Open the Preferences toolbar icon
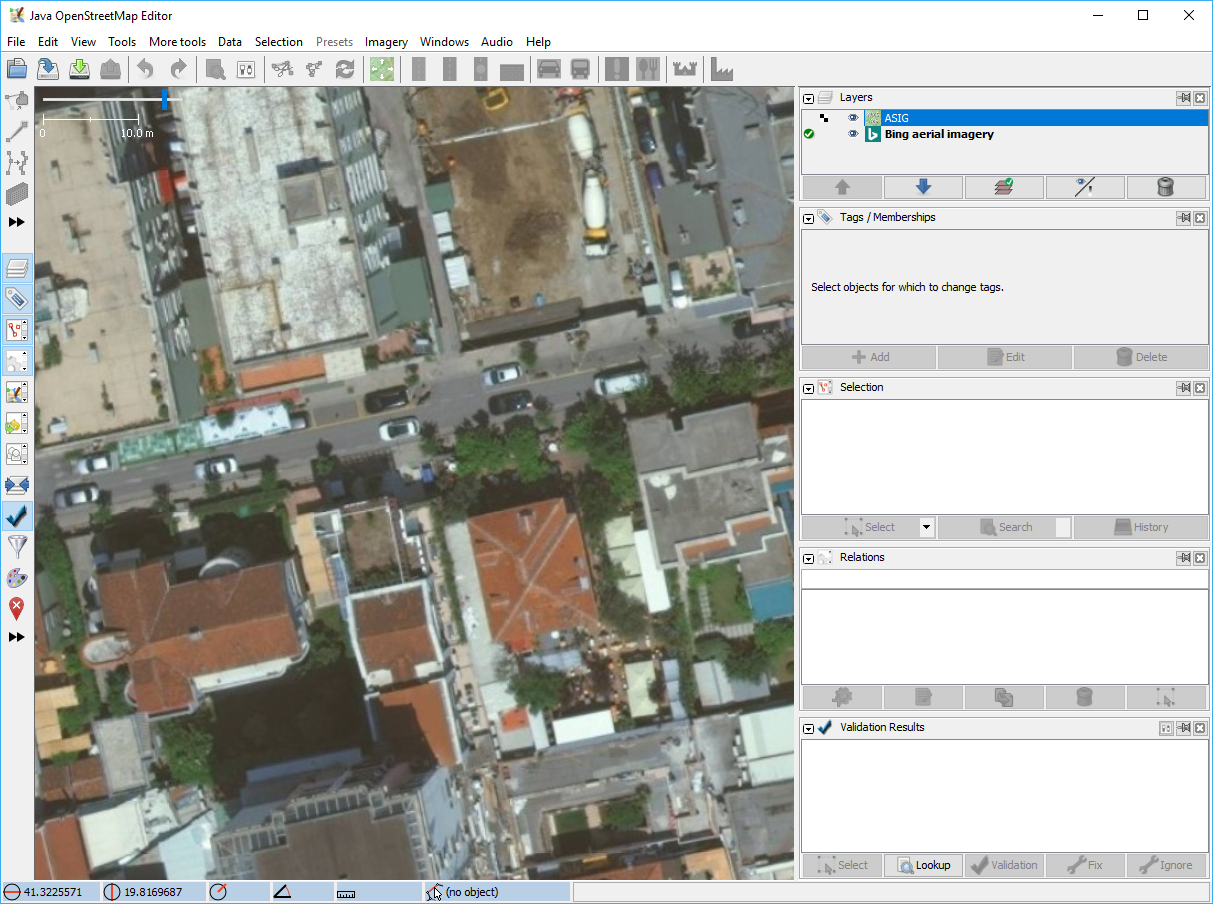 [246, 69]
